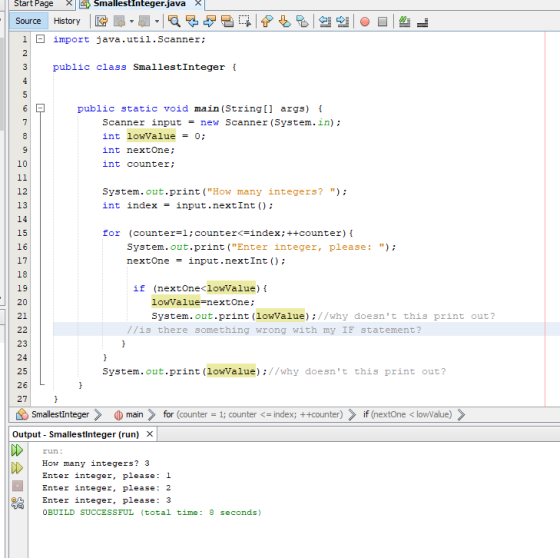This screenshot has width=560, height=558.
Task: Click the if (nextOne < lowValue) breadcrumb
Action: (x=408, y=414)
